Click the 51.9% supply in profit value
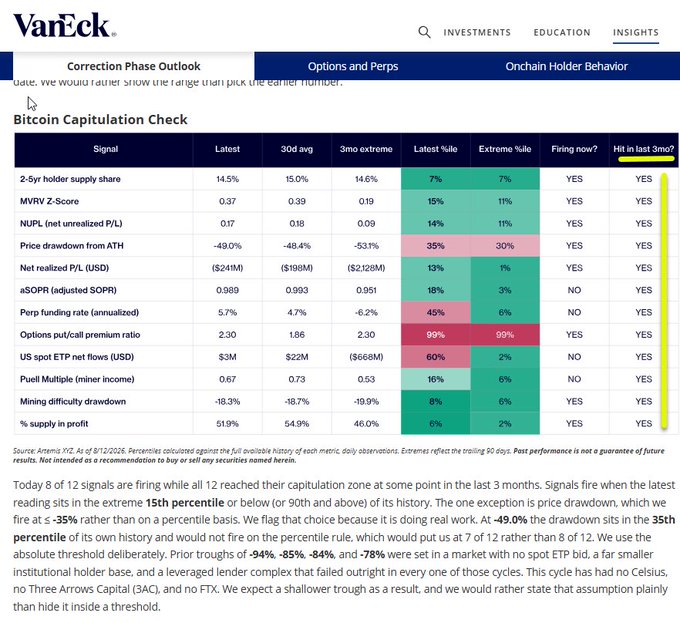 227,424
